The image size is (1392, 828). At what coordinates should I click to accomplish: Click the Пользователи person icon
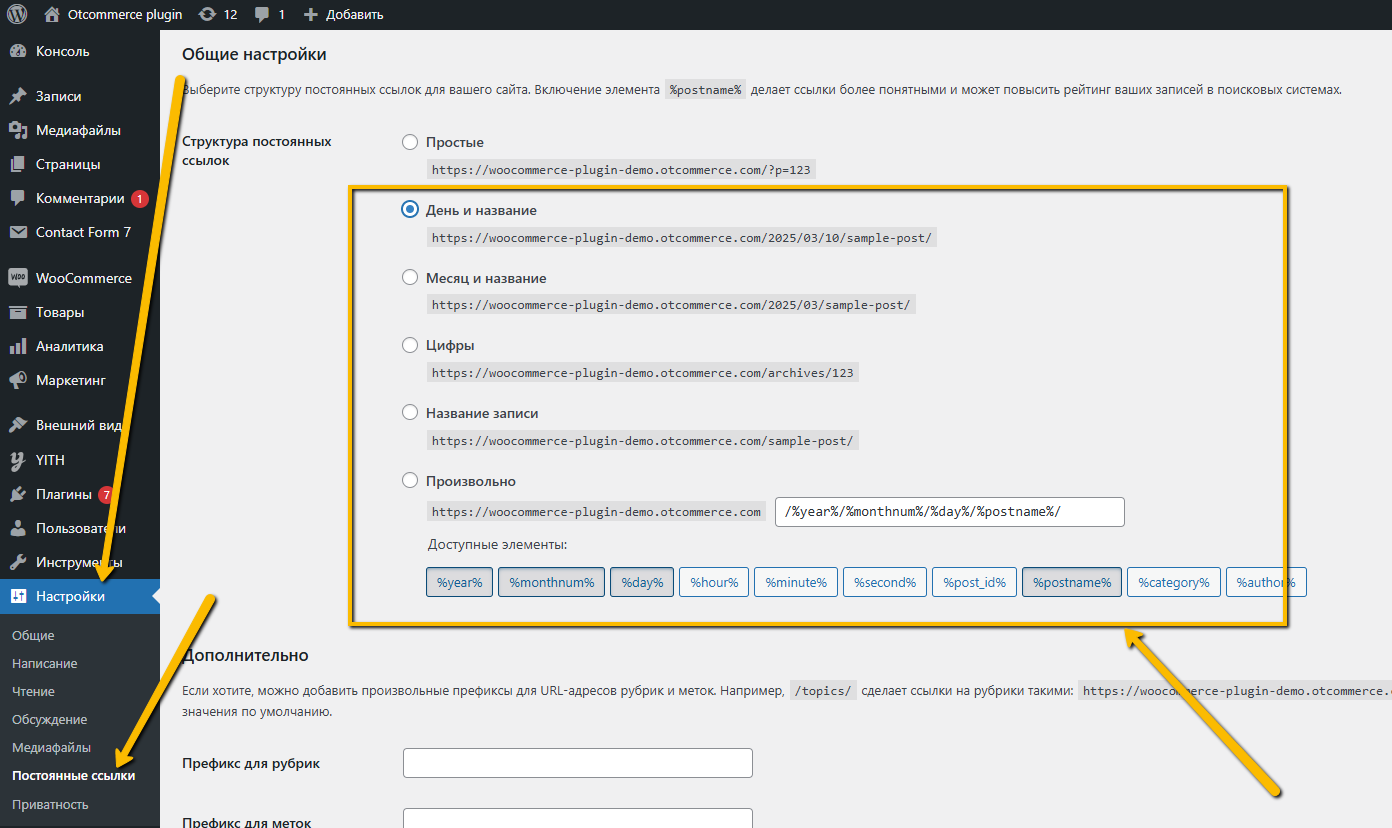click(x=18, y=528)
